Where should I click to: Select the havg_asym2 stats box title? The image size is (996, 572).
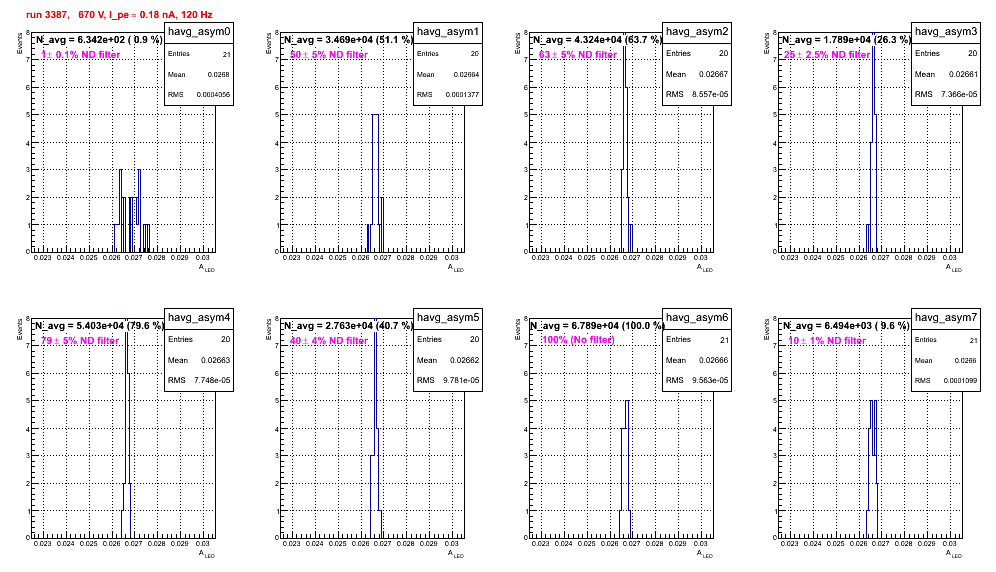[697, 32]
